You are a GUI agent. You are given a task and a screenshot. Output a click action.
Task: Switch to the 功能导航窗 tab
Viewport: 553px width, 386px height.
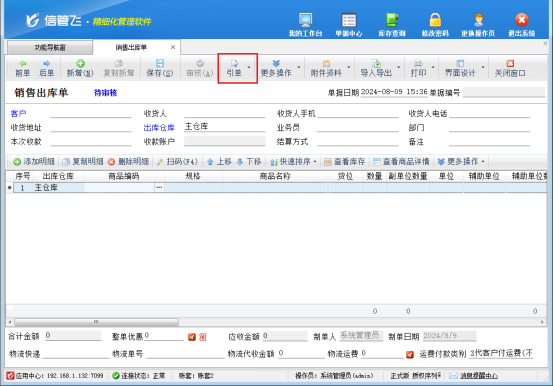[x=50, y=48]
